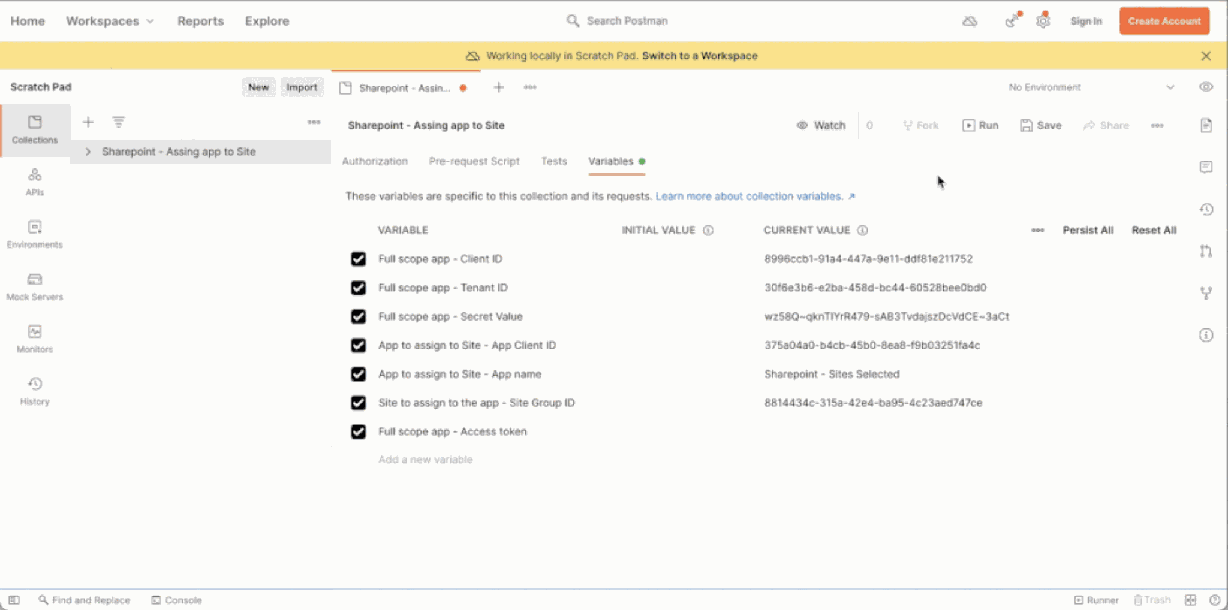Screen dimensions: 1228x610
Task: Uncheck App to assign to Site - App Client ID
Action: (x=358, y=346)
